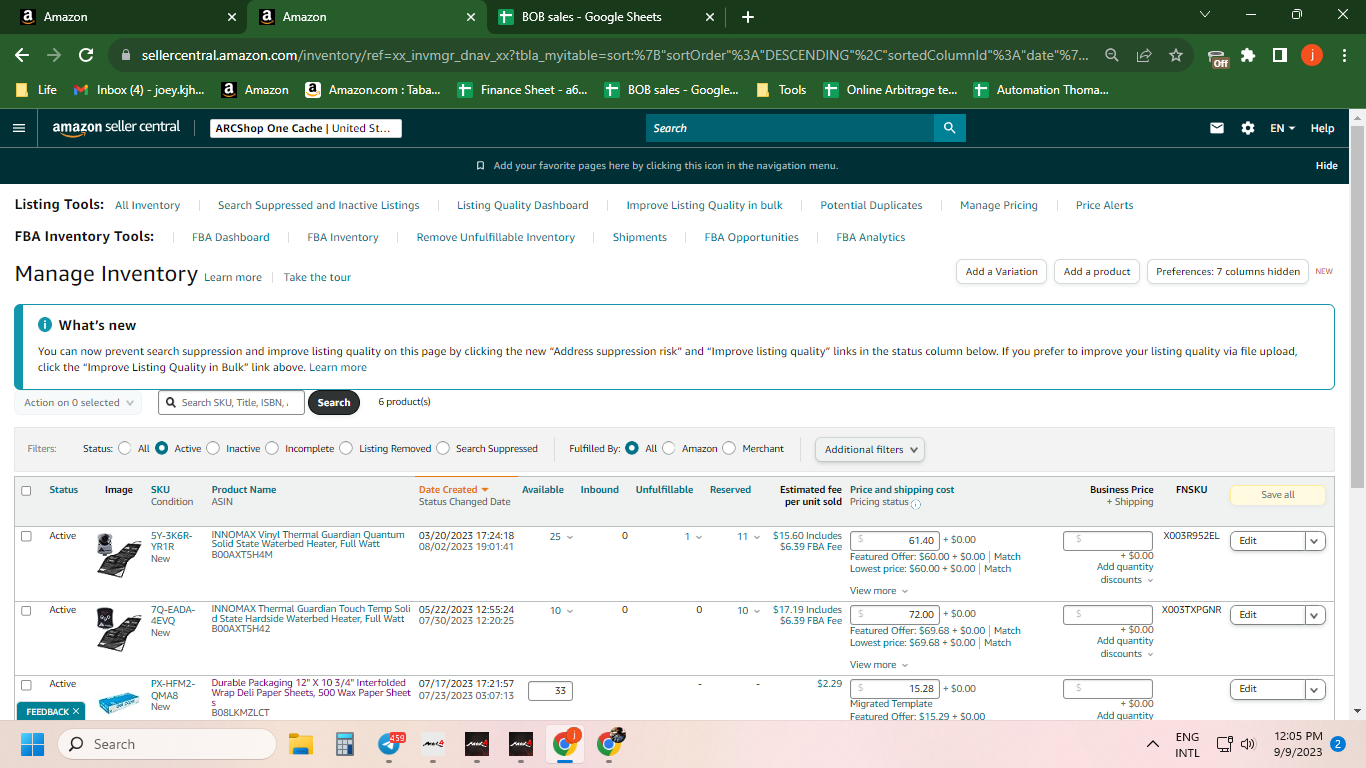Click the magnifier search button in header
The image size is (1366, 768).
coord(949,128)
